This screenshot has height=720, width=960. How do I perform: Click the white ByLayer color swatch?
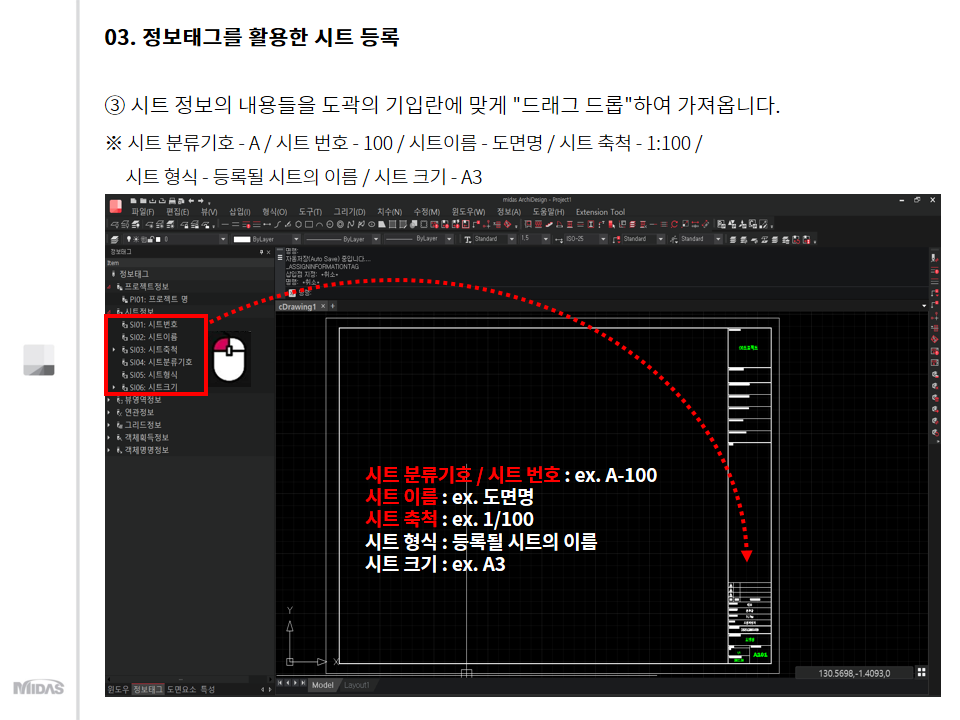point(241,239)
